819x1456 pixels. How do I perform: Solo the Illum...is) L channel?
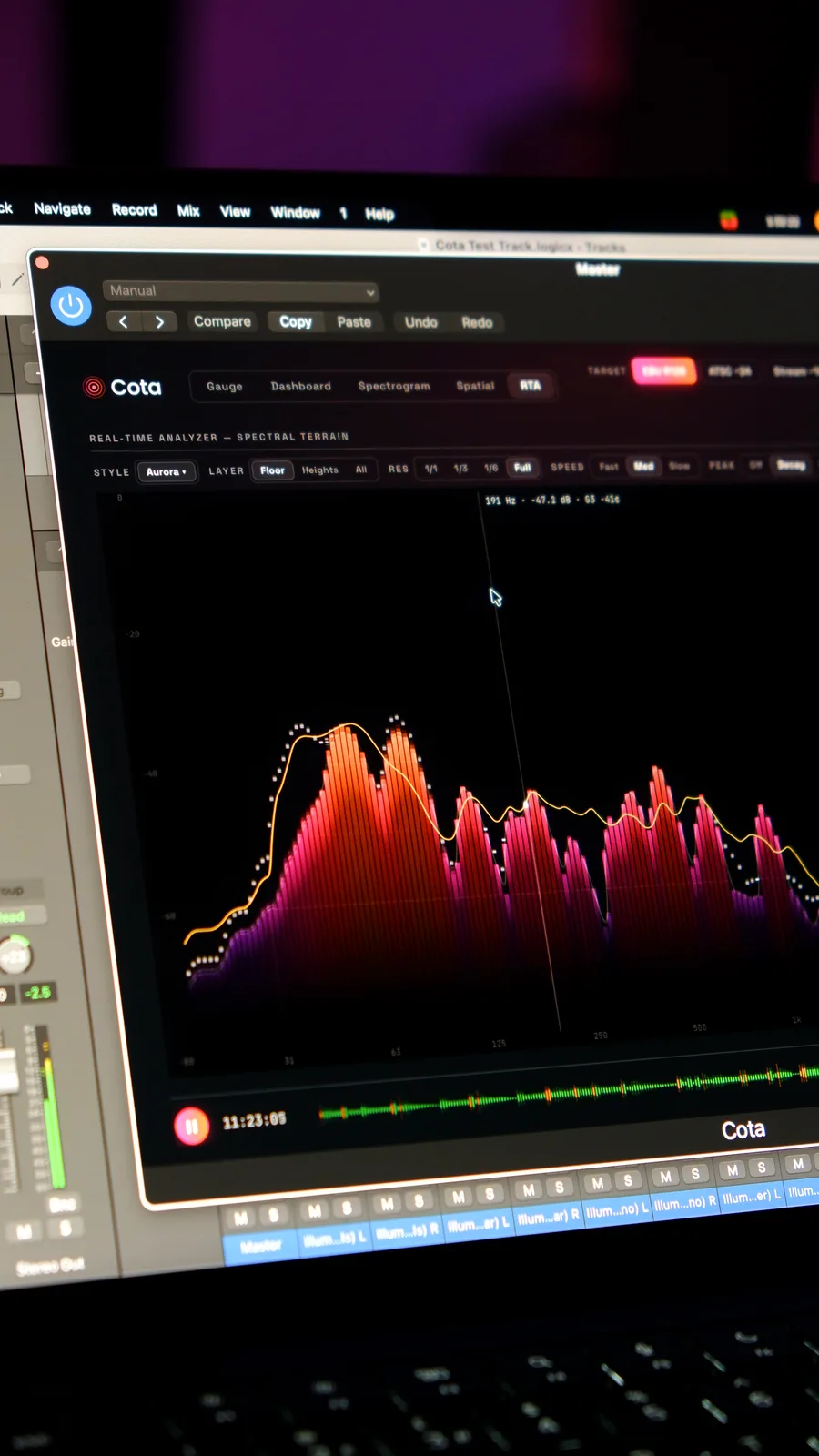(x=347, y=1208)
